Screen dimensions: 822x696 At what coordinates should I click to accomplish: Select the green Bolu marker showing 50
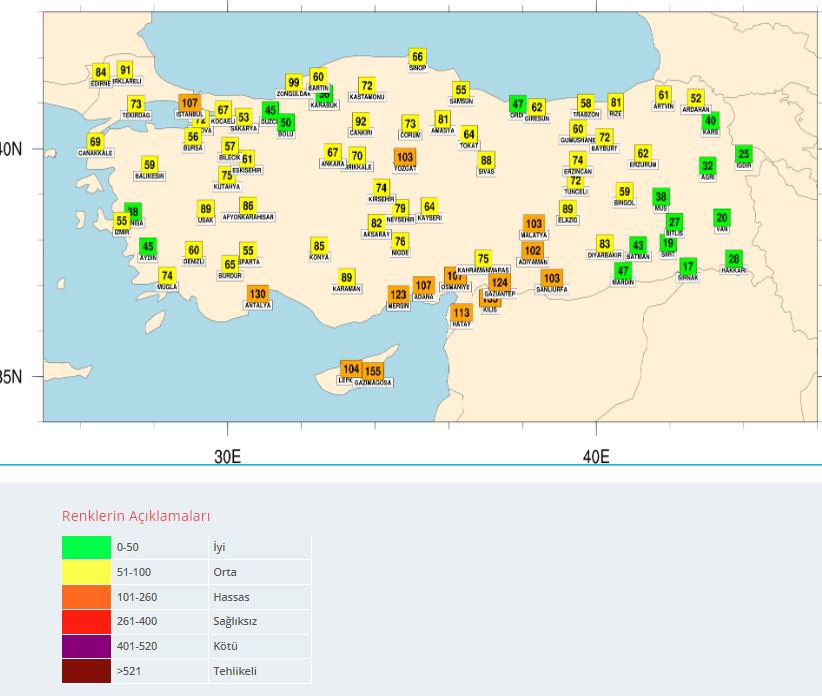click(x=284, y=124)
